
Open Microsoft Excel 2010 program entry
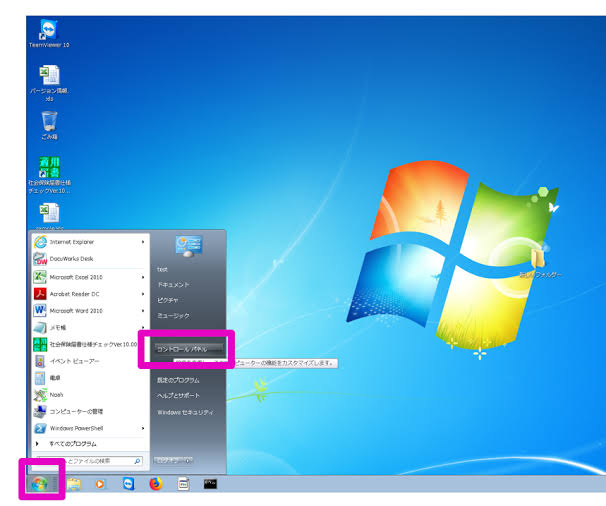click(x=90, y=277)
